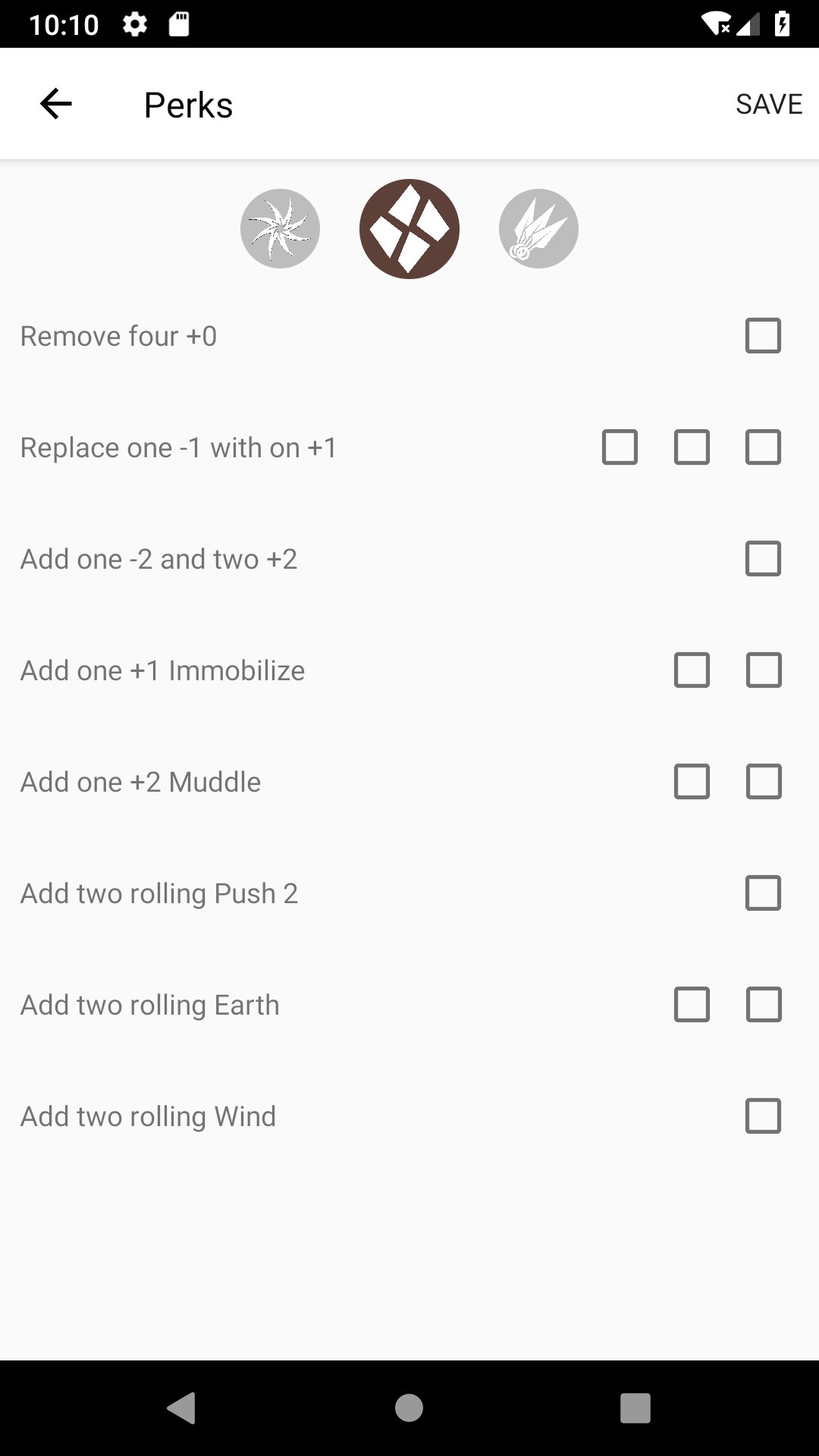Open recent apps with square button
The width and height of the screenshot is (819, 1456).
point(635,1408)
